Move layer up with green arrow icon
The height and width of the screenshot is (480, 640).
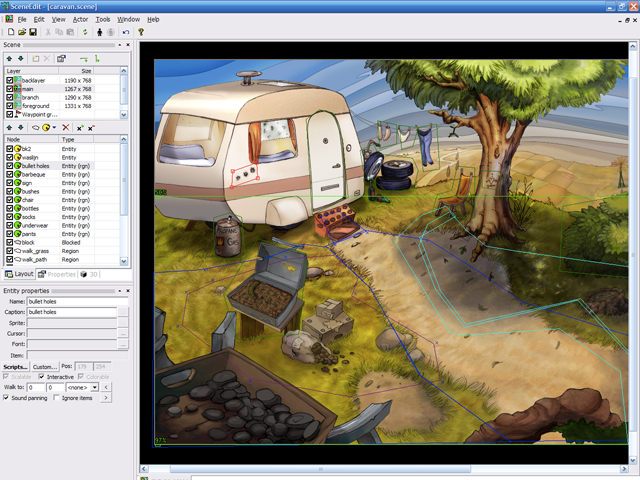click(x=9, y=59)
